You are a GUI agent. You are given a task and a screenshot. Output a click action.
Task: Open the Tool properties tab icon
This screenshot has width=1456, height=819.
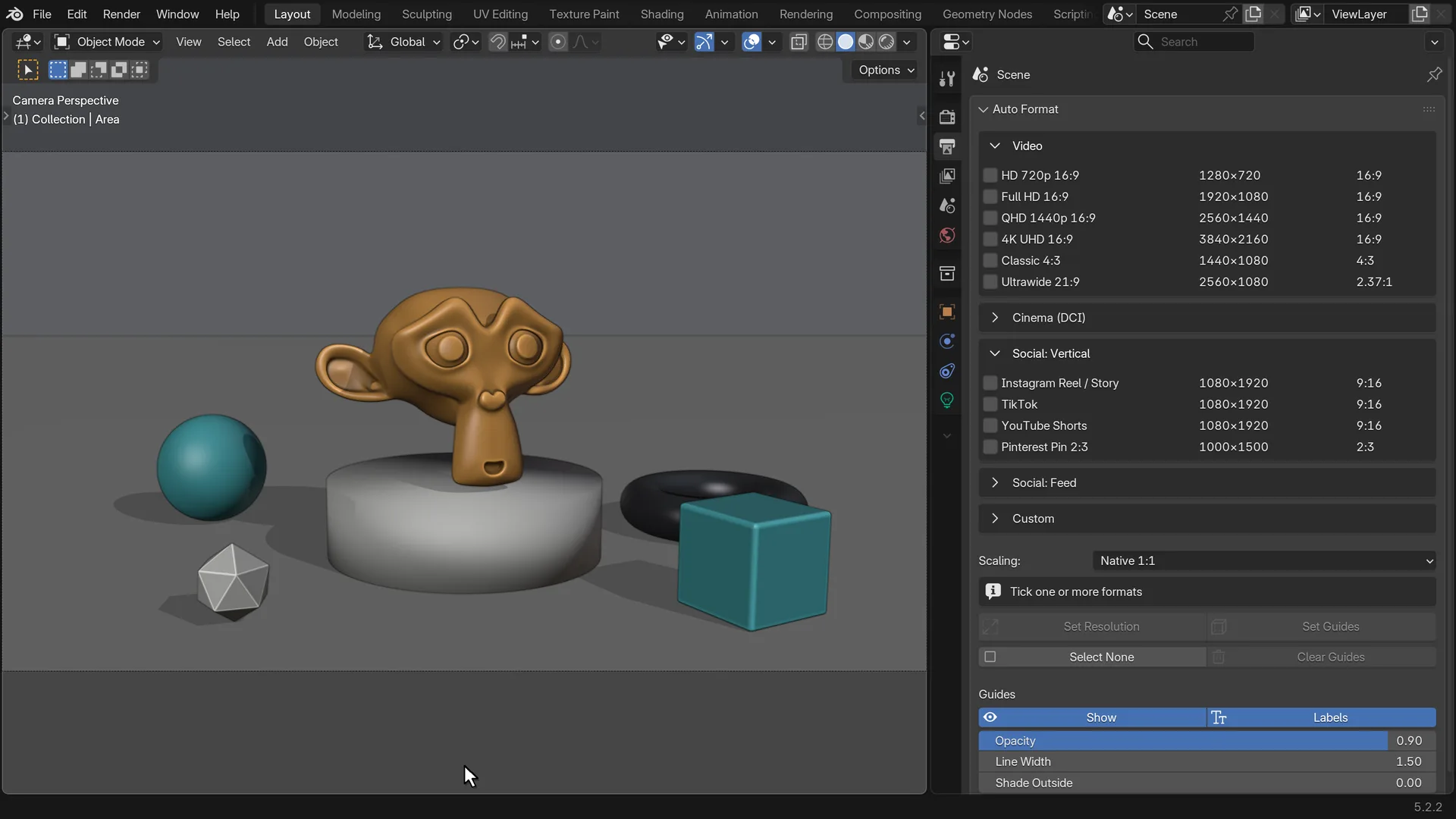point(947,79)
